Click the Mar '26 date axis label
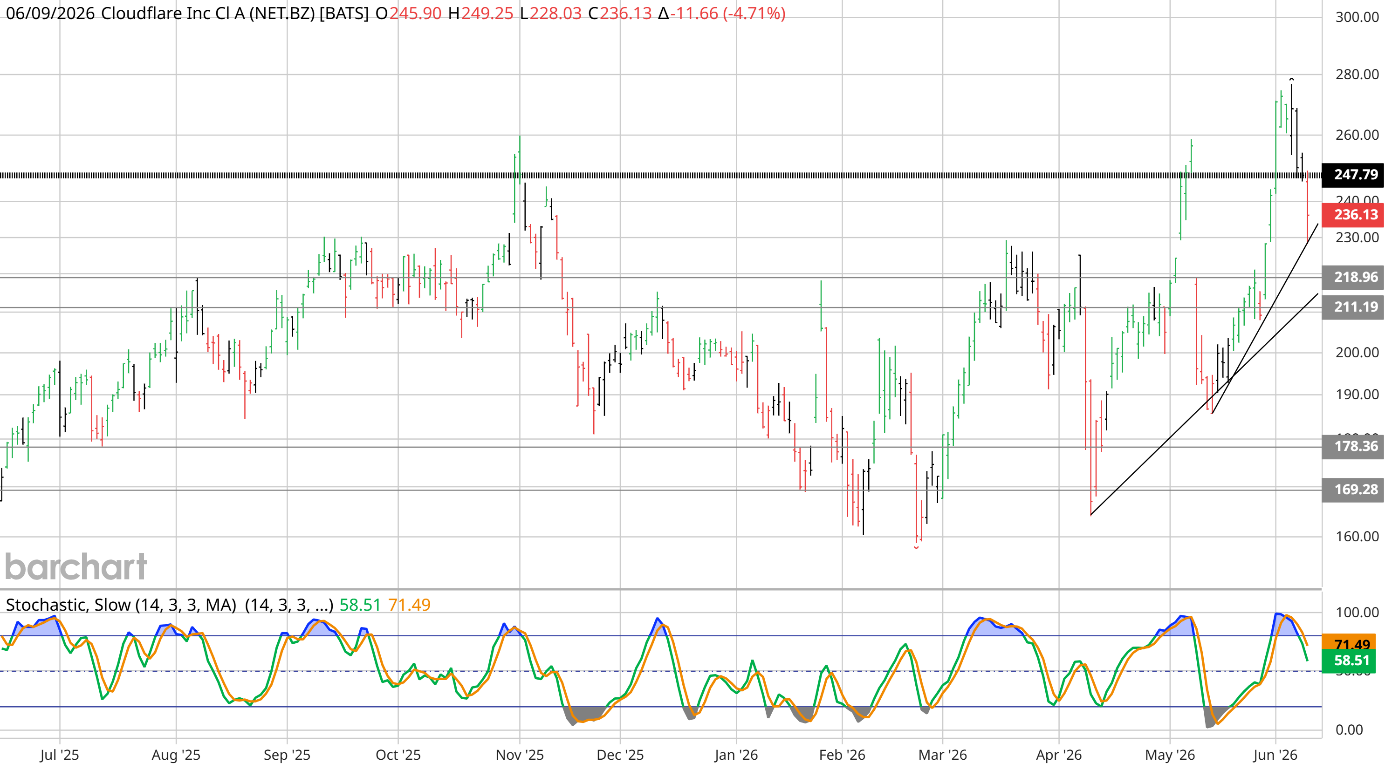The width and height of the screenshot is (1385, 770). (943, 755)
